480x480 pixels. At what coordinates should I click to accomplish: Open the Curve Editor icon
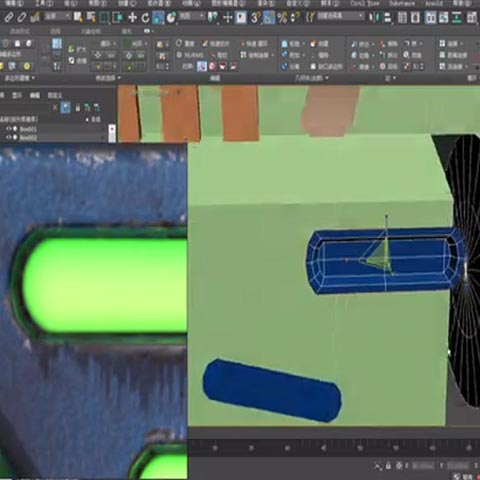(x=444, y=17)
